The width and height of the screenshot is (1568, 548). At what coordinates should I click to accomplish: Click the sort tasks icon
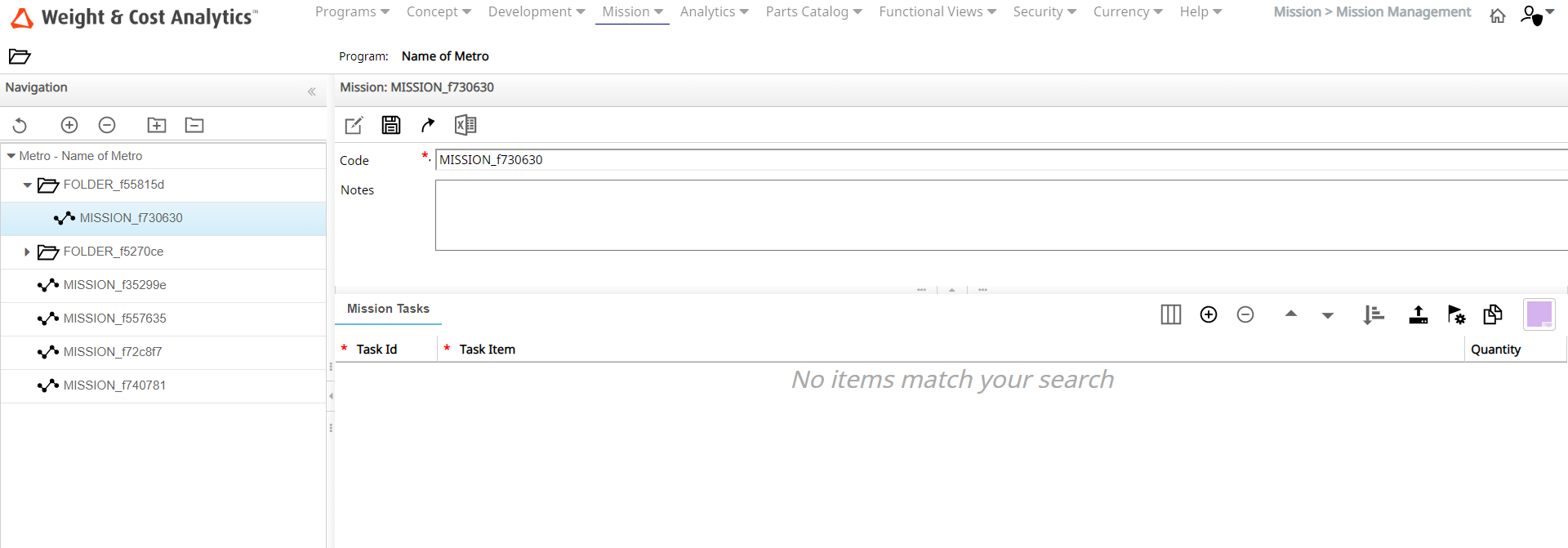1373,314
